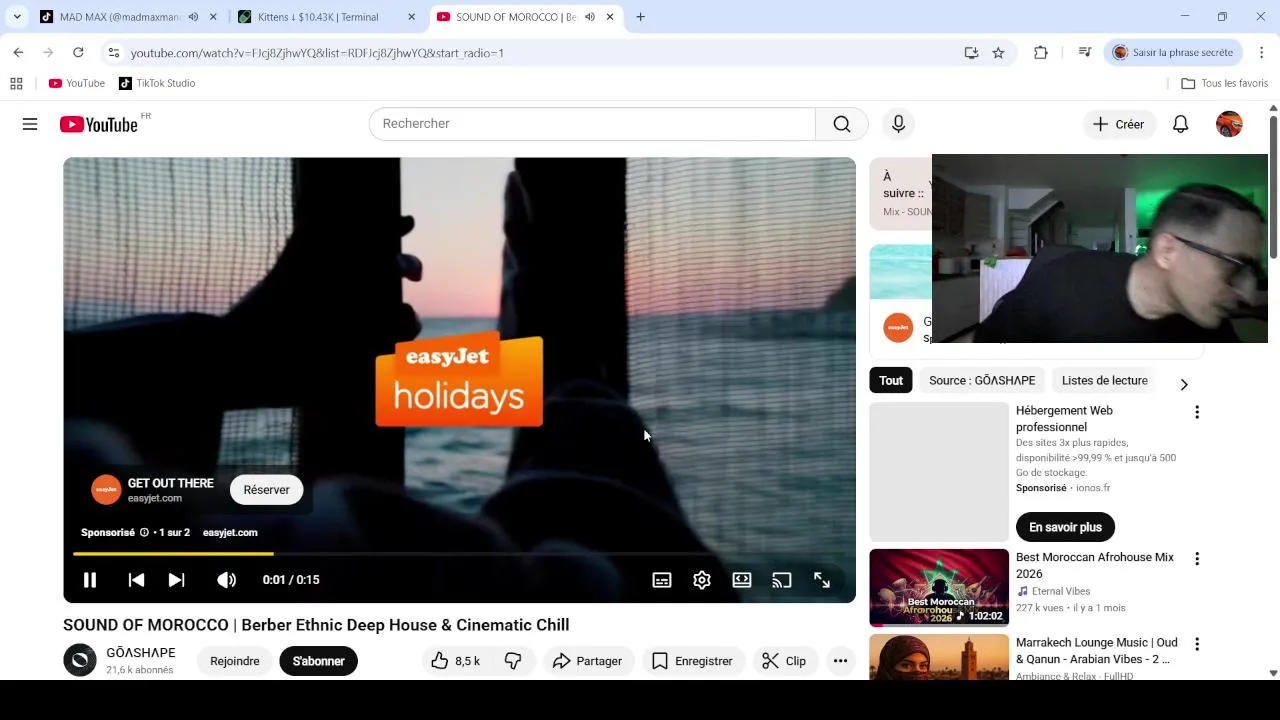Open the player settings gear
1280x720 pixels.
coord(702,580)
